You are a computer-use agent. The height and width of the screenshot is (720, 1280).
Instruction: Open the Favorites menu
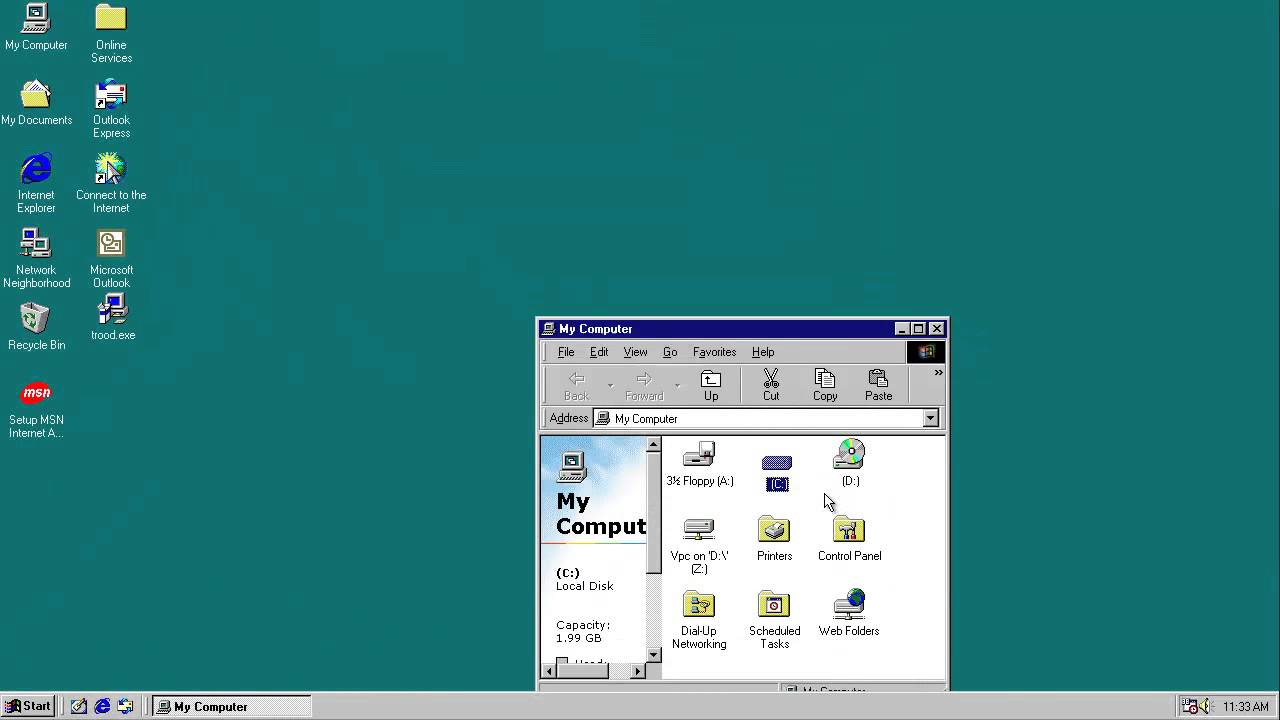[x=714, y=352]
